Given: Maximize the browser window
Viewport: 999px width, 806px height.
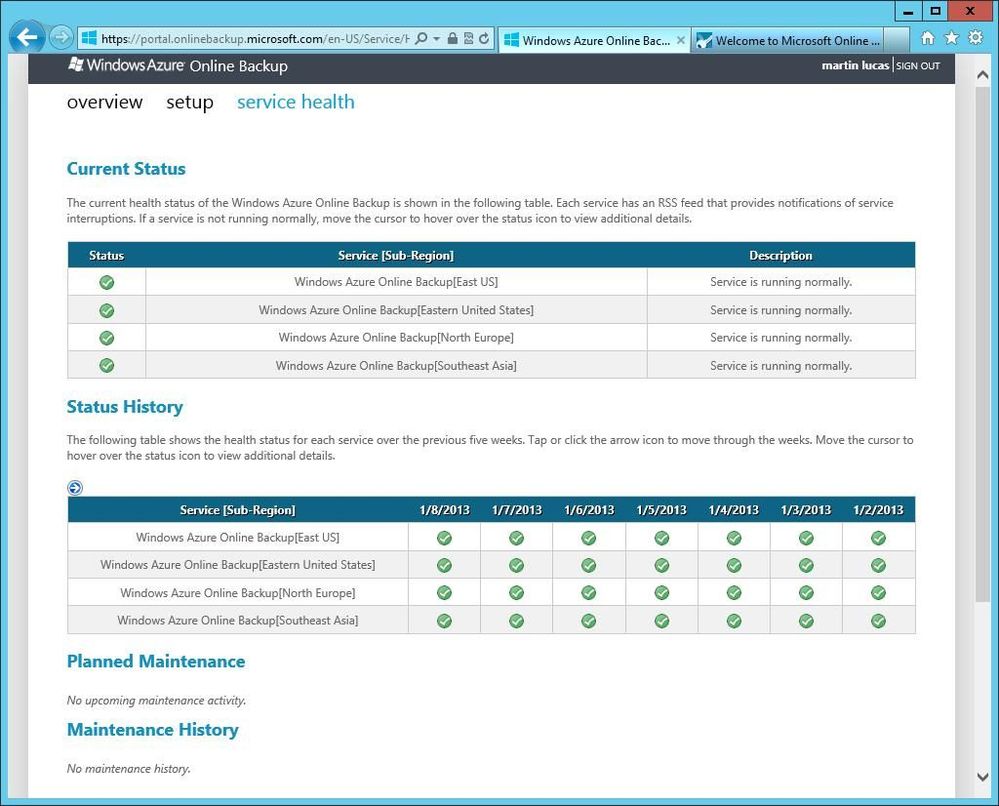Looking at the screenshot, I should tap(935, 11).
